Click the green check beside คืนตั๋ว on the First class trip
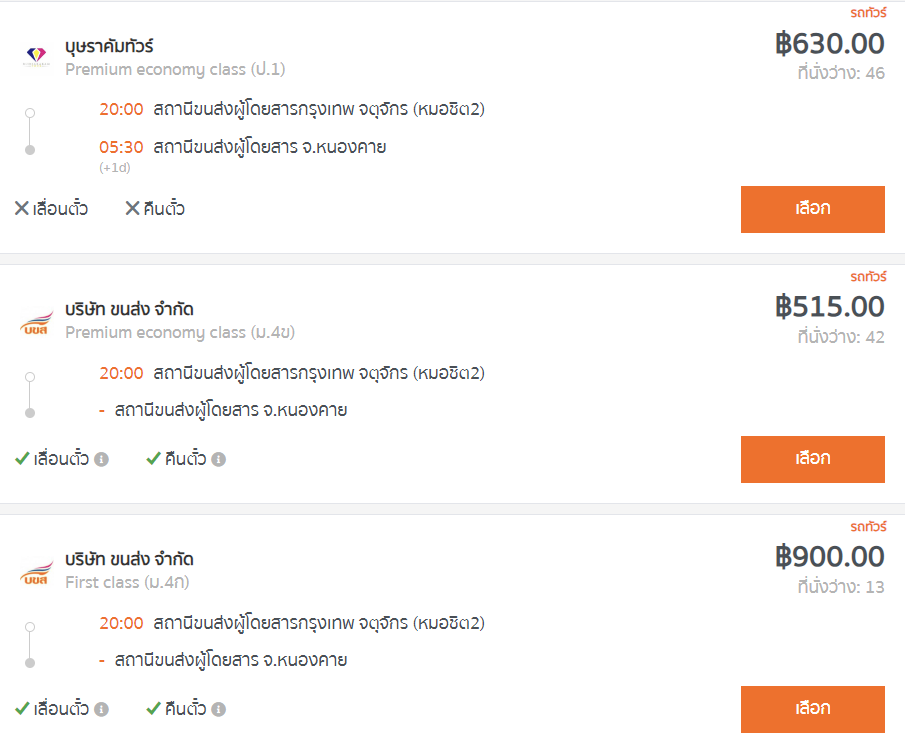Screen dimensions: 905x751 (x=153, y=709)
